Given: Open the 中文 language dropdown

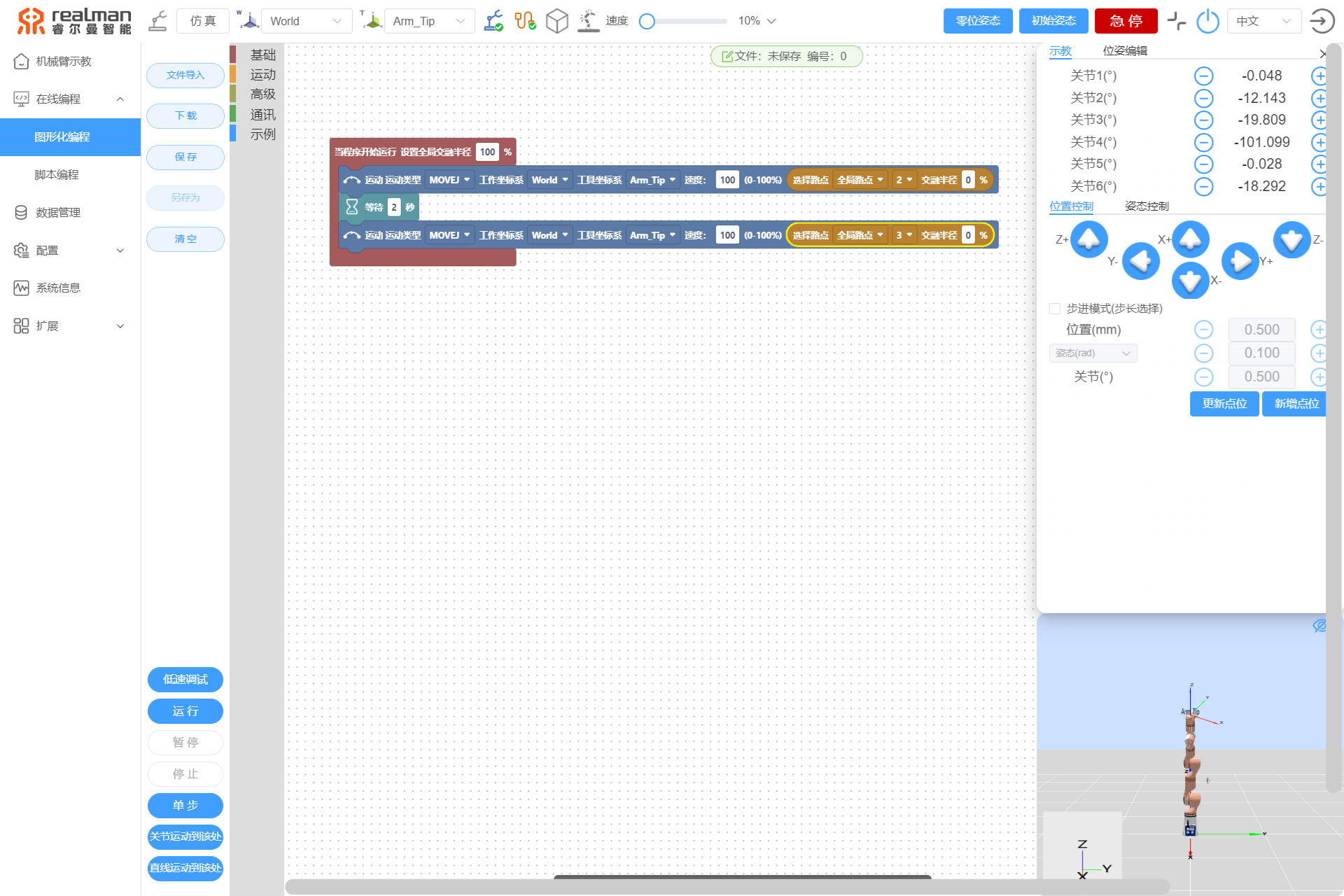Looking at the screenshot, I should pos(1263,21).
